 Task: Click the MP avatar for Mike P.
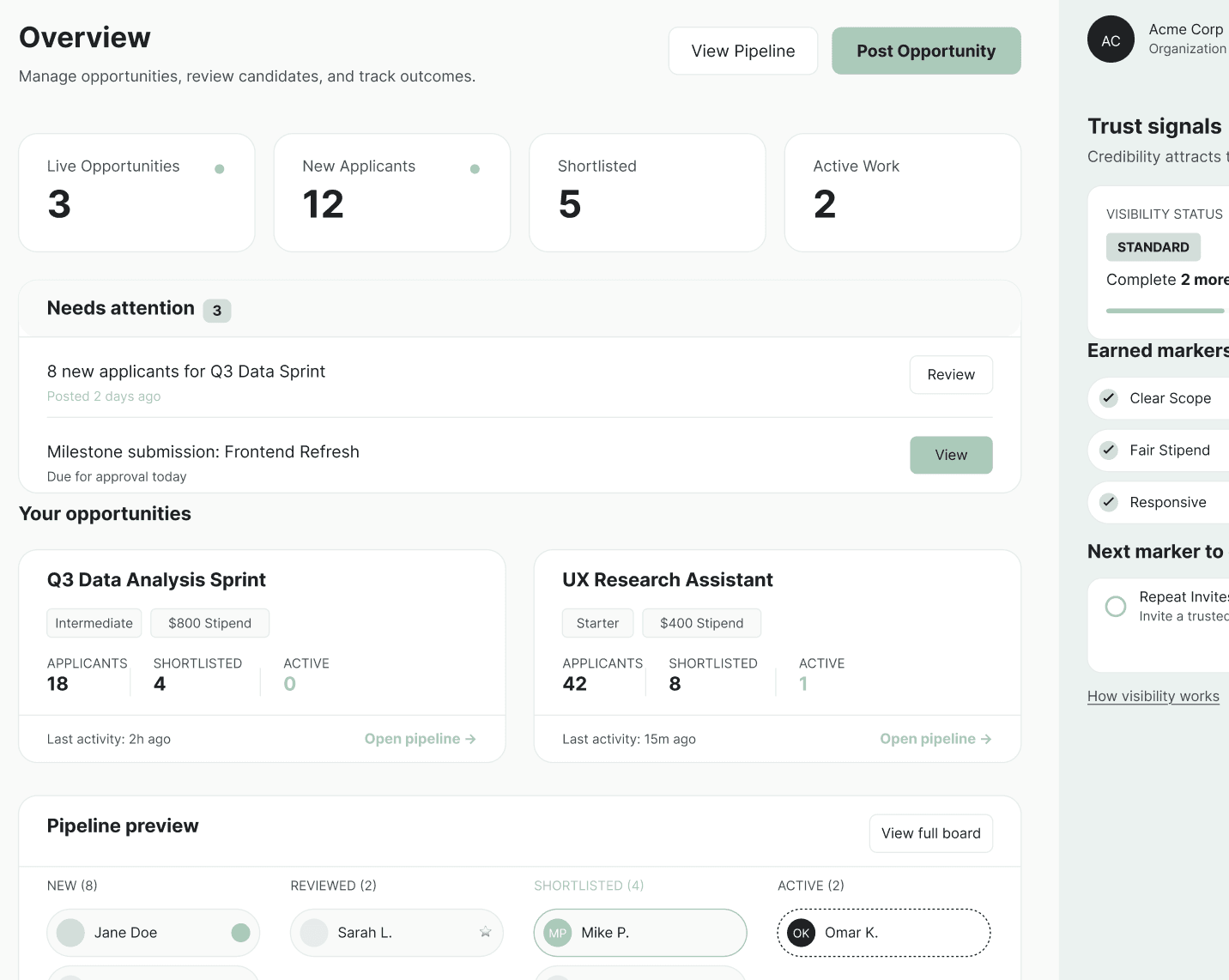(558, 933)
